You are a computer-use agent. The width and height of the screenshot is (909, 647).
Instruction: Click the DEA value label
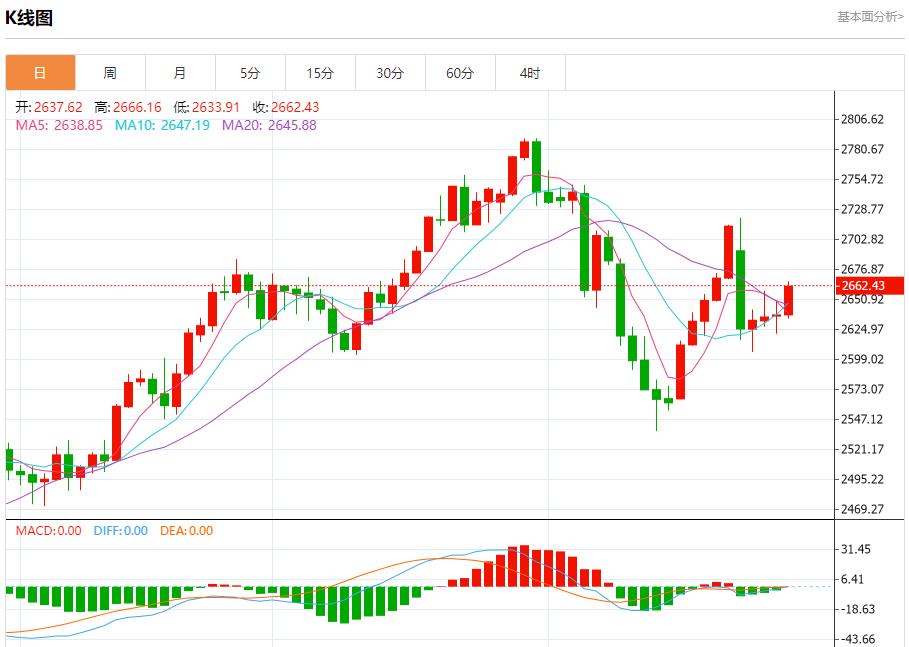[x=186, y=531]
